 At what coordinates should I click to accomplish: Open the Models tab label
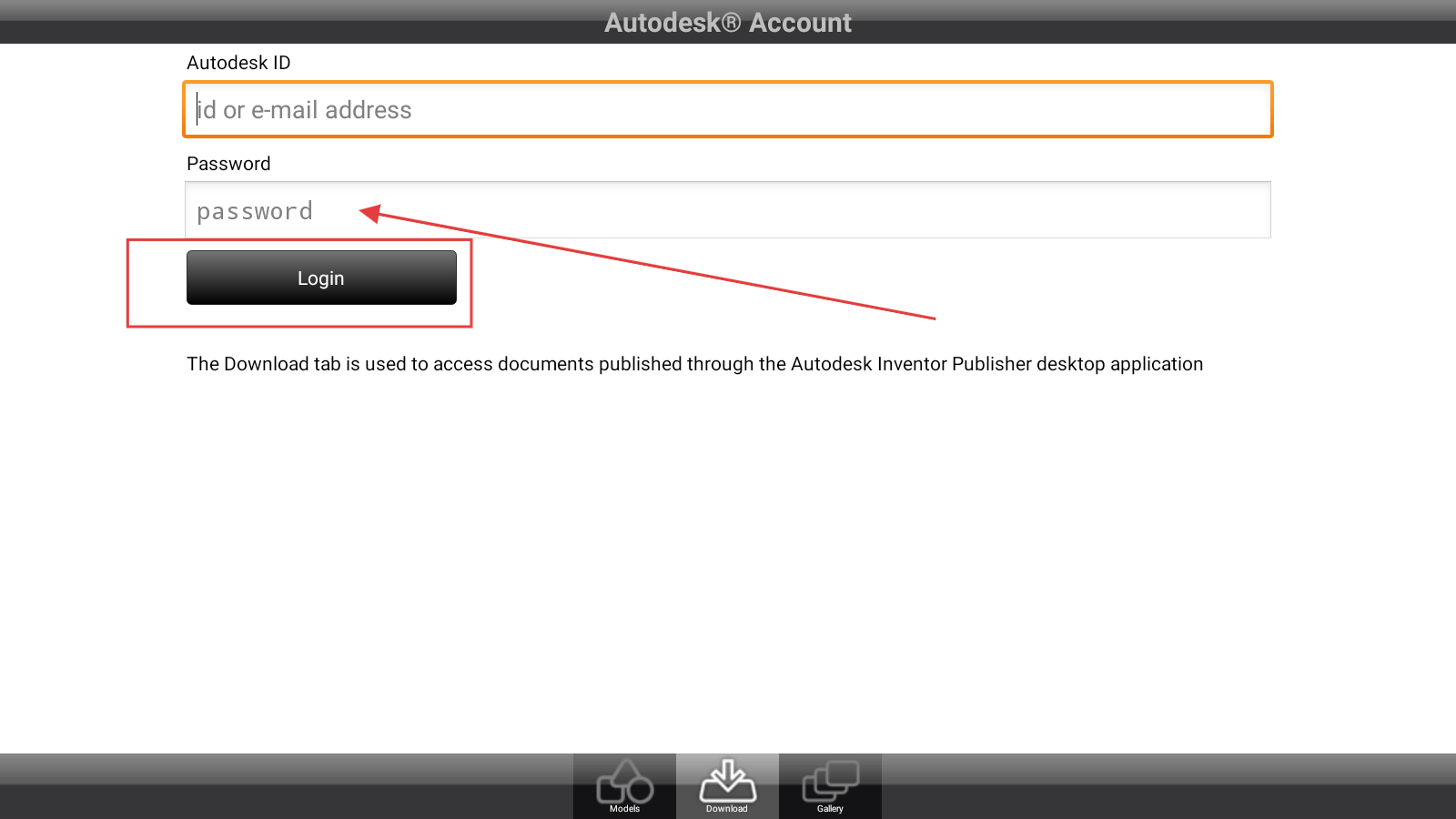point(624,808)
